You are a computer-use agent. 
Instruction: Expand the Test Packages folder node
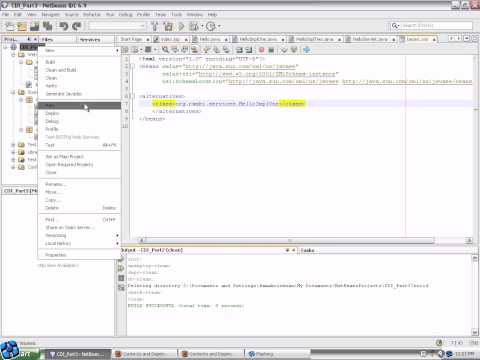(13, 145)
